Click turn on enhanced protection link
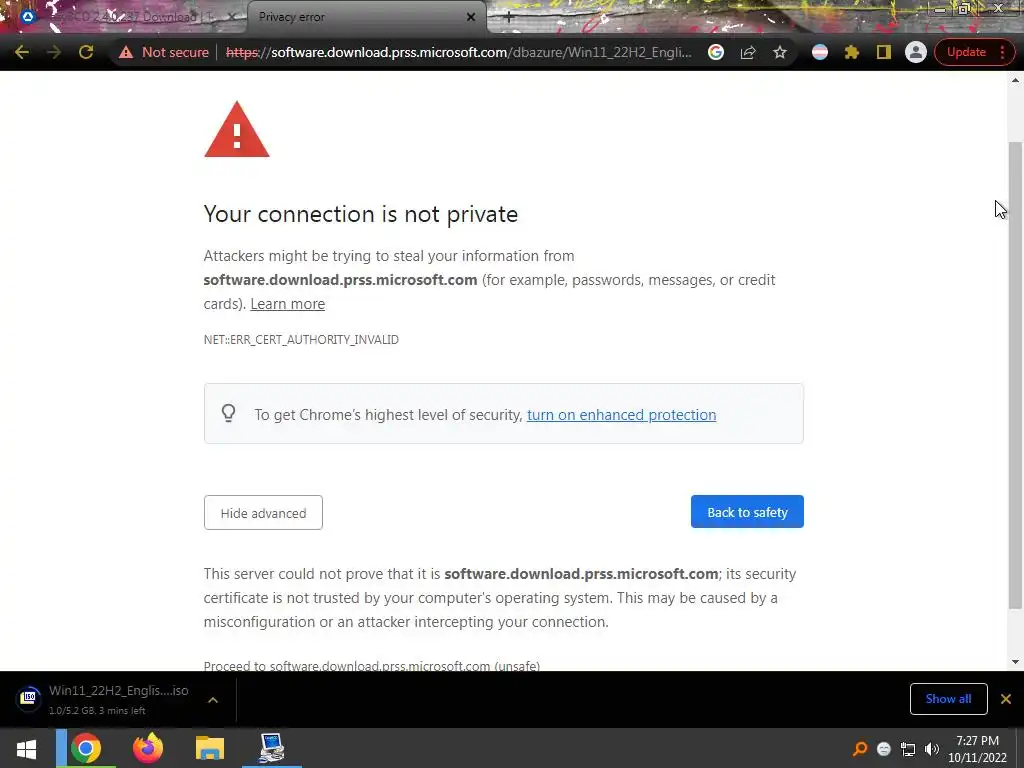Viewport: 1024px width, 768px height. 621,415
